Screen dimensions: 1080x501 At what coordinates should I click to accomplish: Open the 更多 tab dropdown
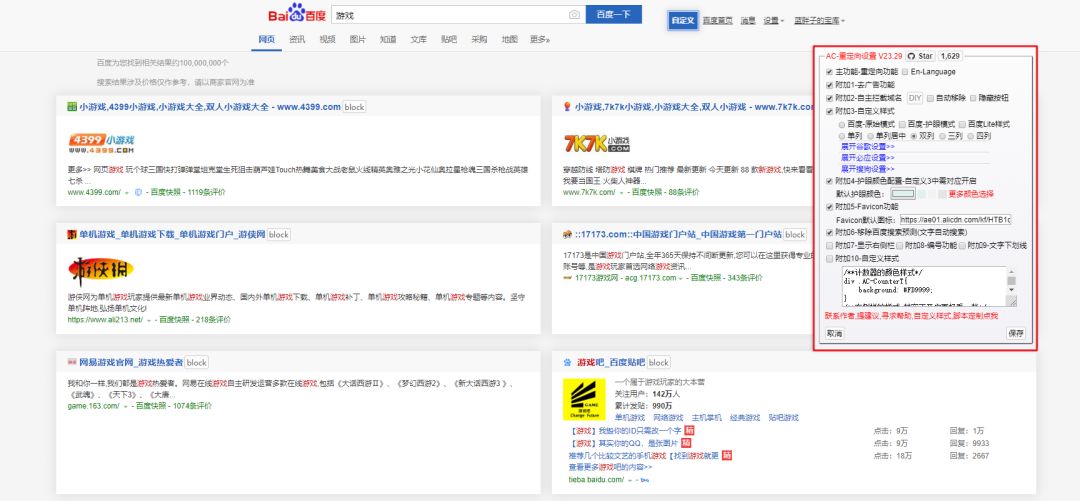[x=540, y=39]
